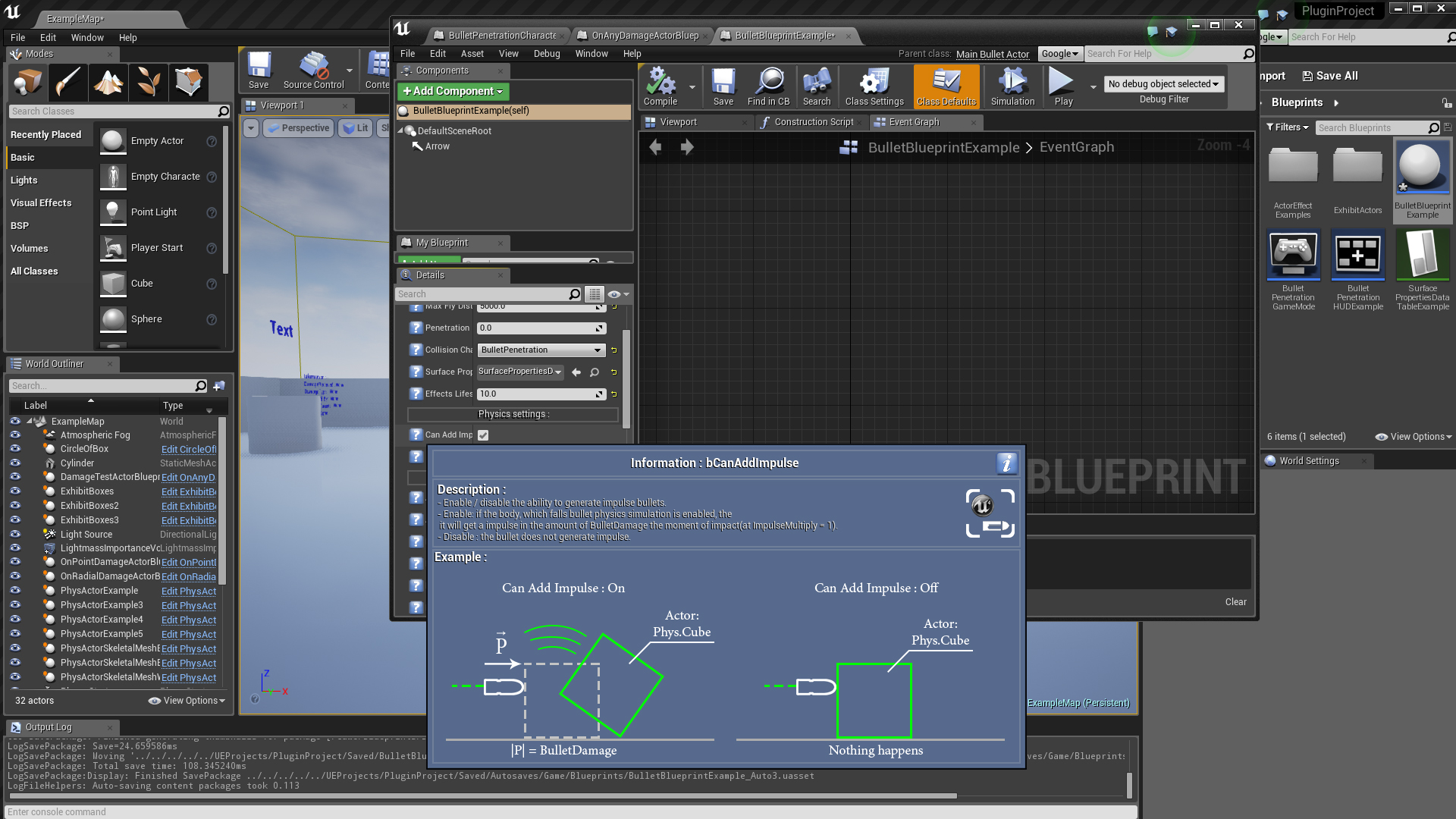
Task: Toggle Lit view mode in viewport
Action: [x=356, y=128]
